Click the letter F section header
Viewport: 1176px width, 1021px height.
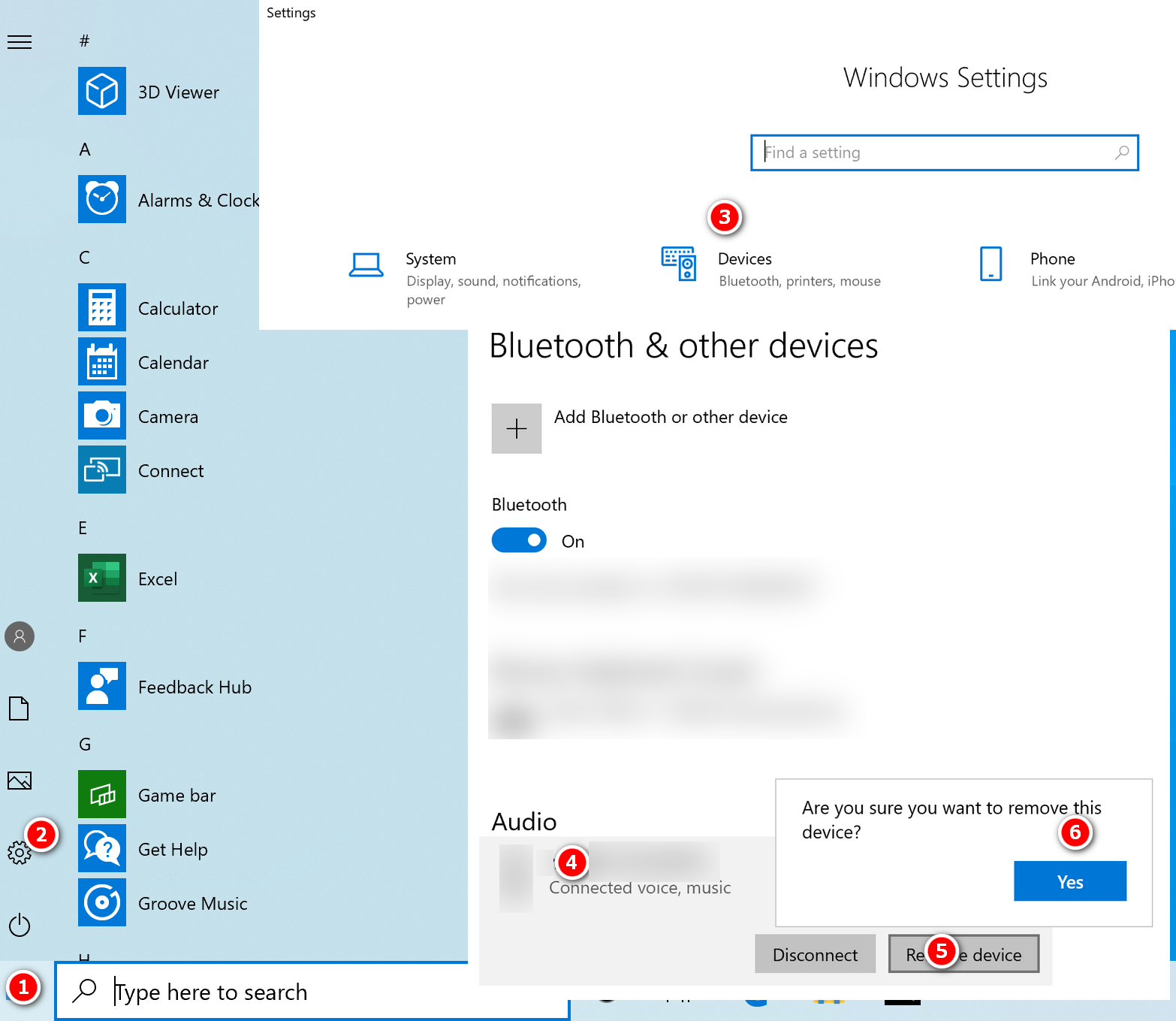tap(83, 636)
